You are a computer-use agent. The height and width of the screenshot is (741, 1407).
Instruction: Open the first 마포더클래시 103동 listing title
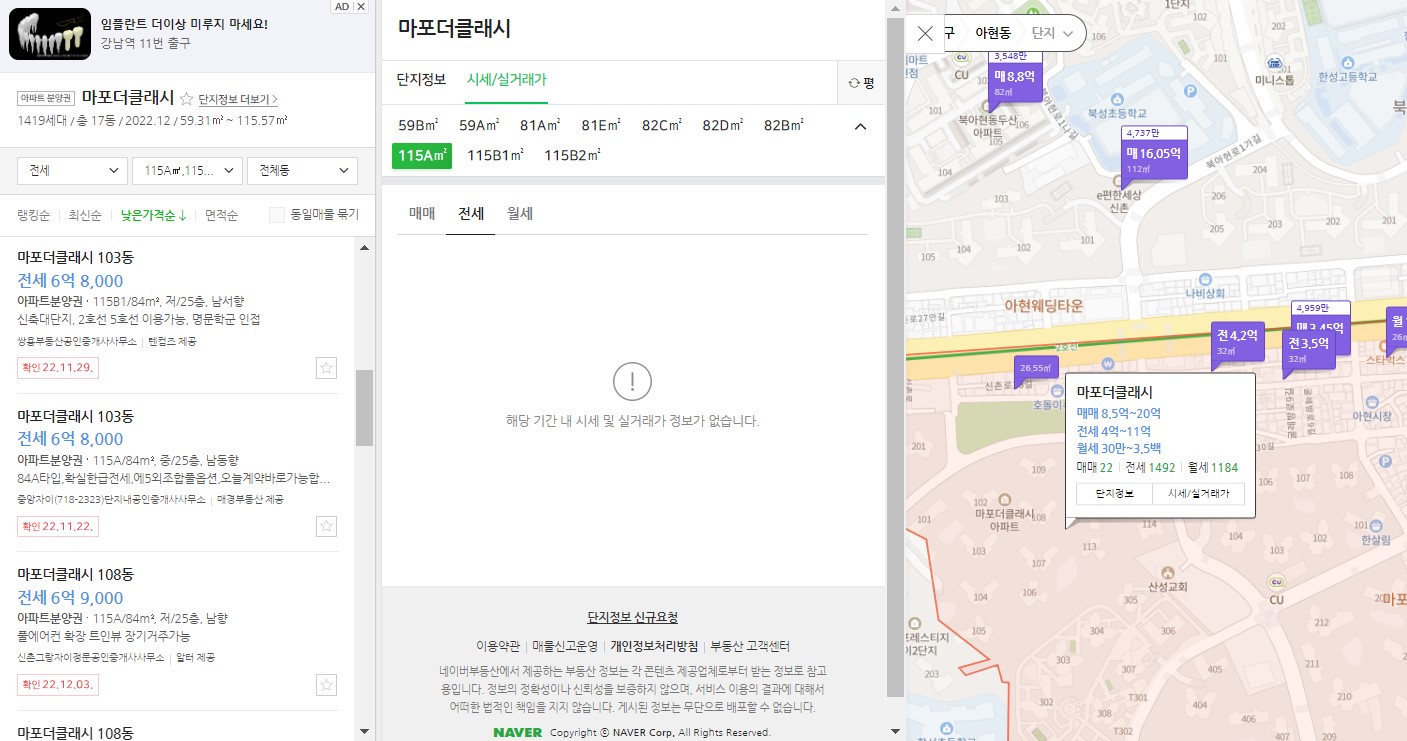[75, 257]
